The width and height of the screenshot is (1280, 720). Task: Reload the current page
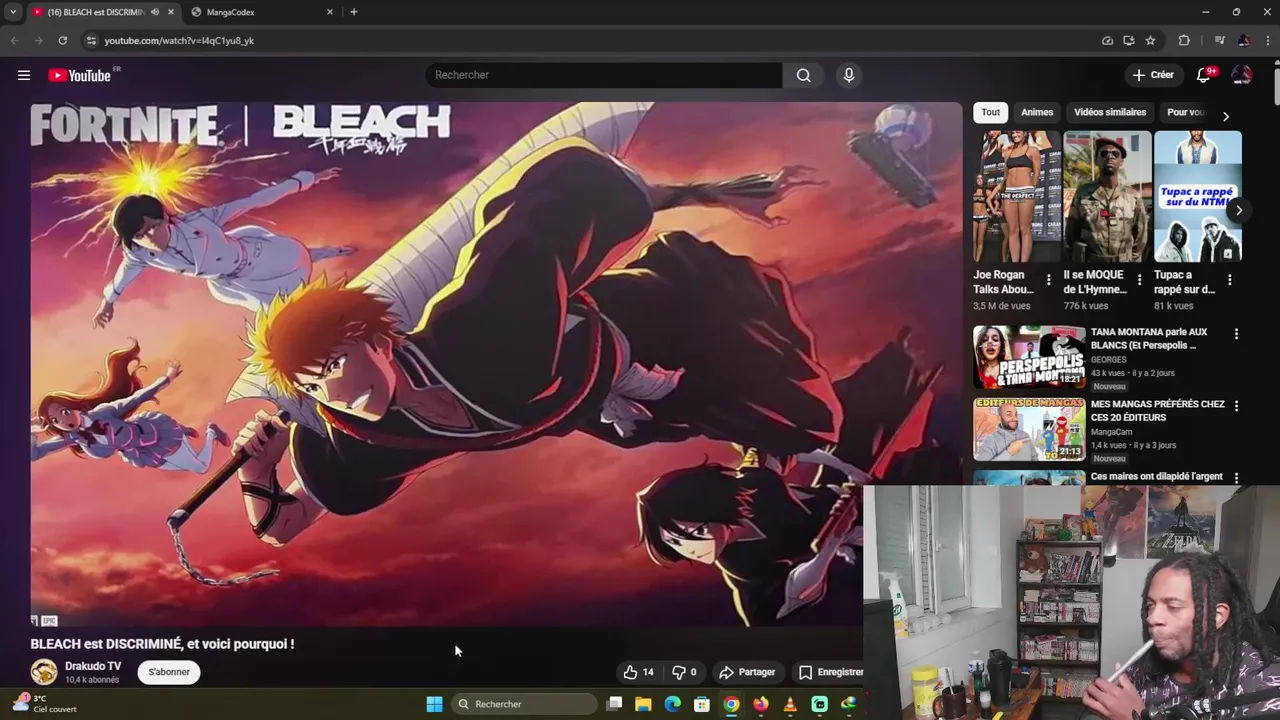tap(62, 41)
